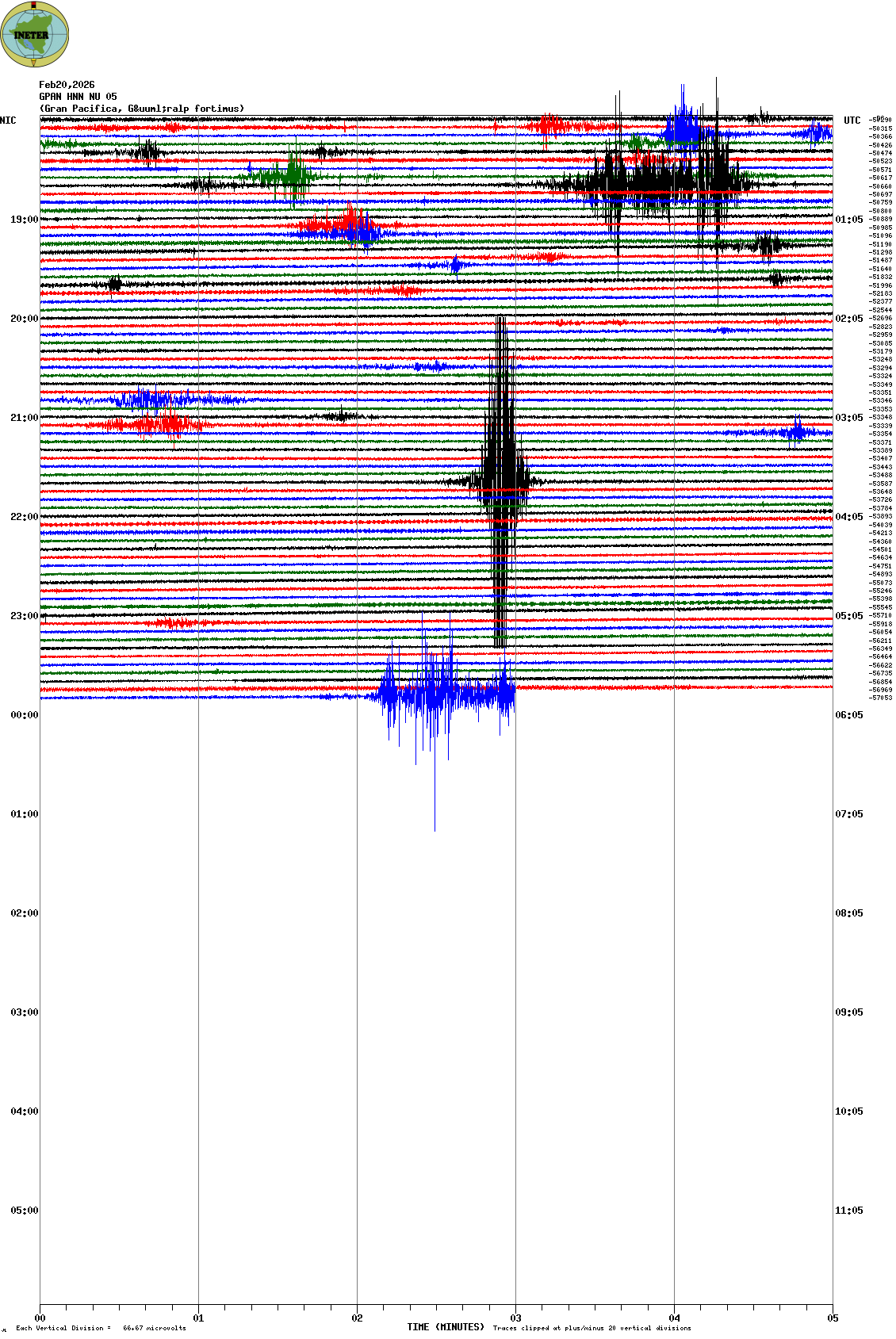Select the 03:00 local time marker
Screen dimensions: 896x1339
pyautogui.click(x=24, y=1012)
